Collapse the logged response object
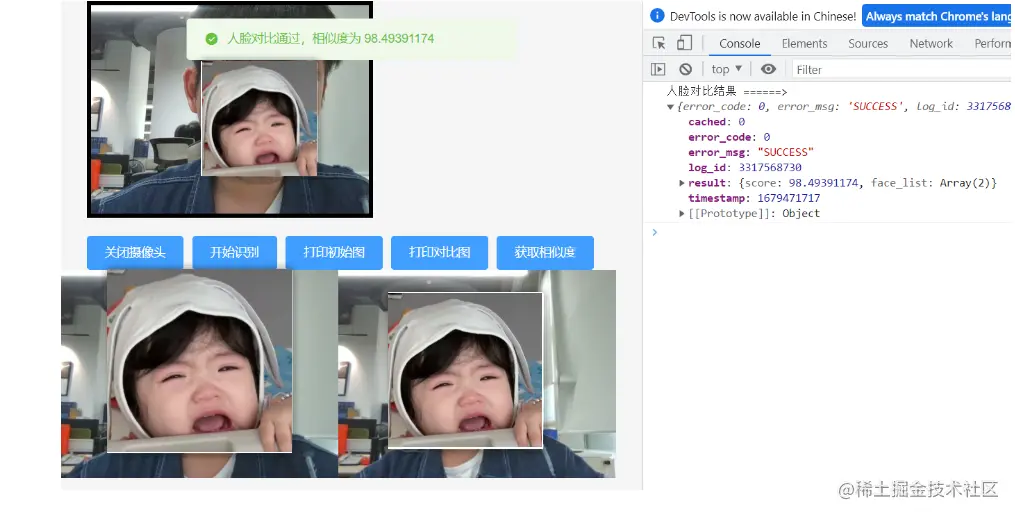 [x=671, y=107]
